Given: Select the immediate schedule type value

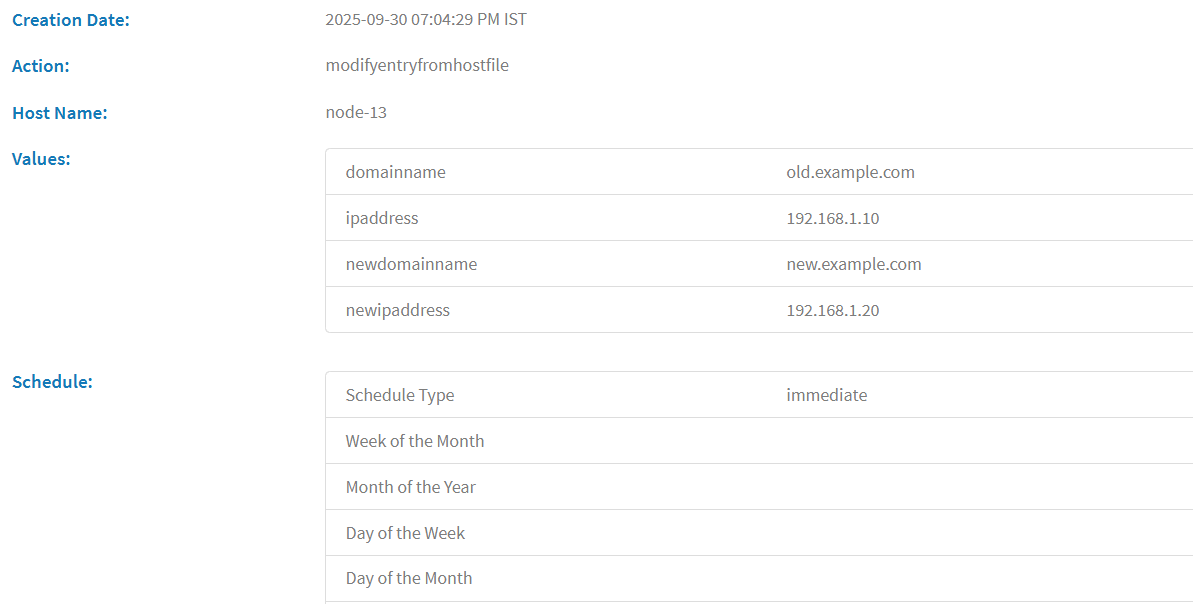Looking at the screenshot, I should 827,395.
